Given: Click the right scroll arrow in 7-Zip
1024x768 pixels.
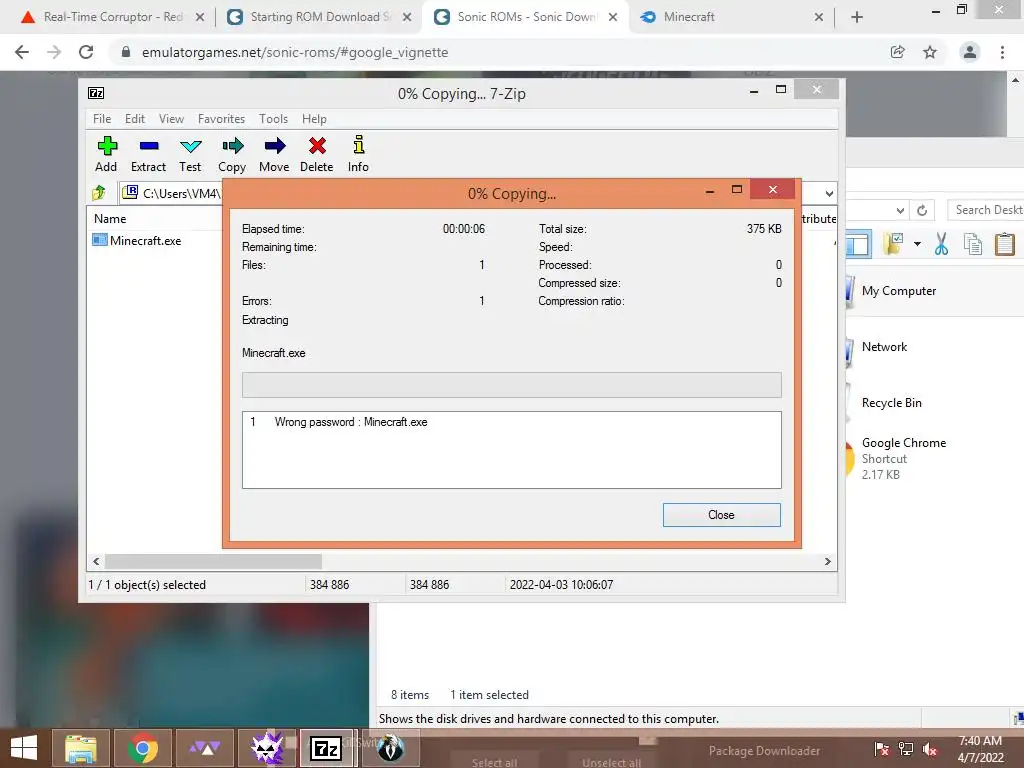Looking at the screenshot, I should [827, 561].
